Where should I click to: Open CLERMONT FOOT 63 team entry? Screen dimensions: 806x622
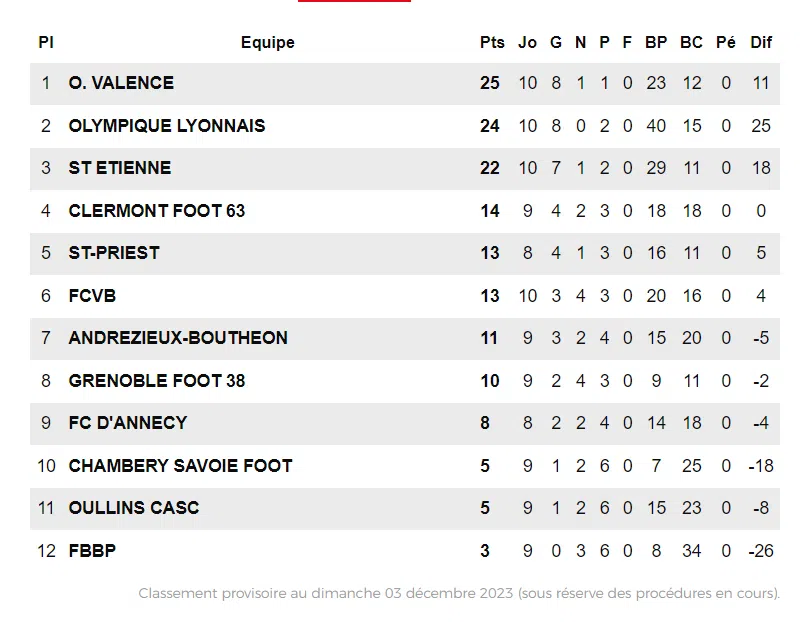point(157,211)
